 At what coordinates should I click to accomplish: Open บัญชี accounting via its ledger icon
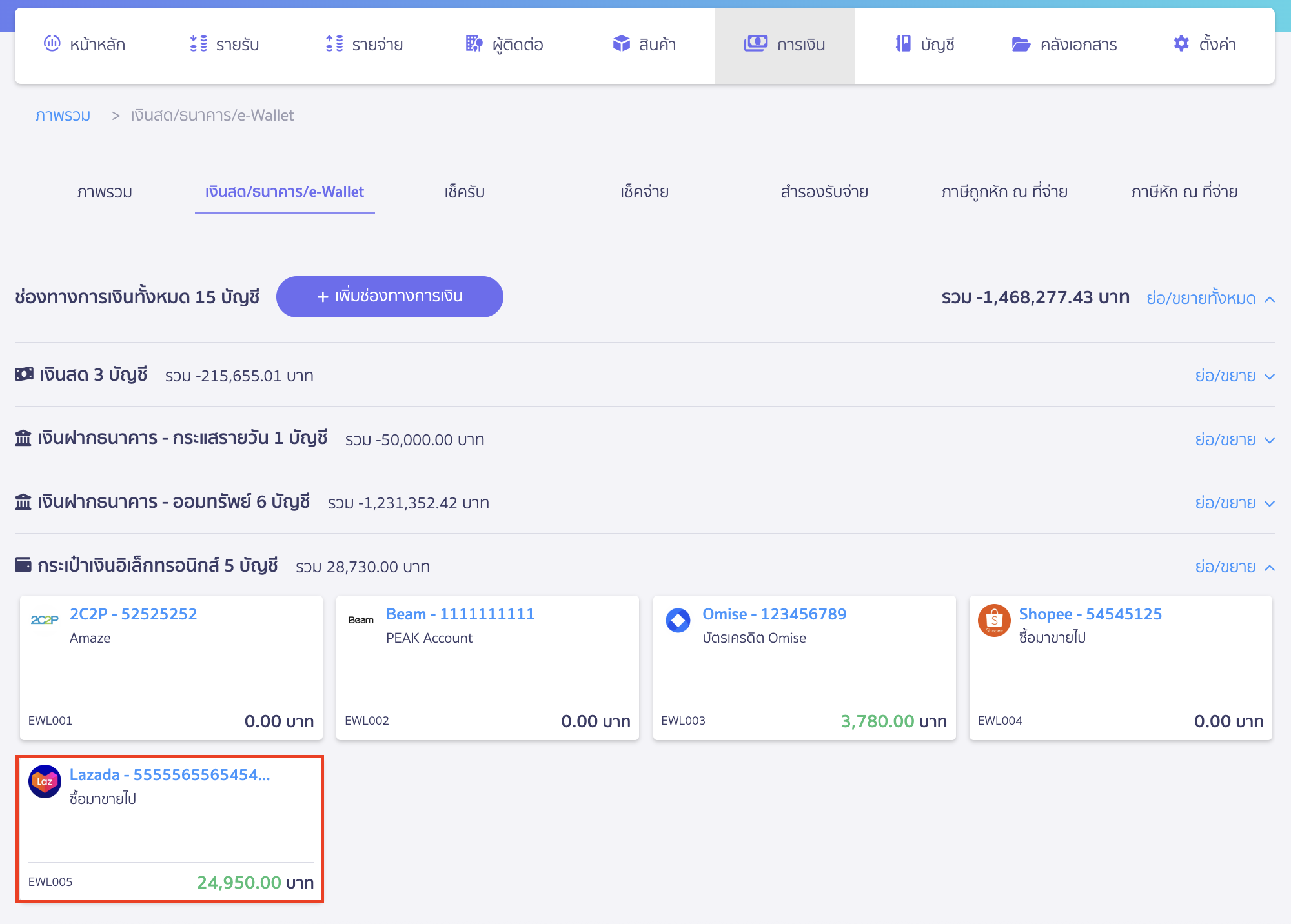coord(902,44)
